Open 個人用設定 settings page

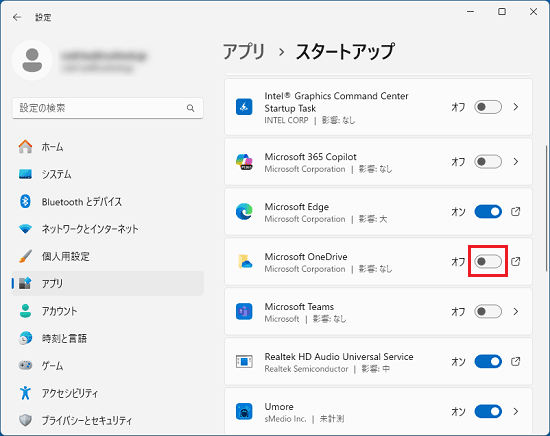pos(108,256)
